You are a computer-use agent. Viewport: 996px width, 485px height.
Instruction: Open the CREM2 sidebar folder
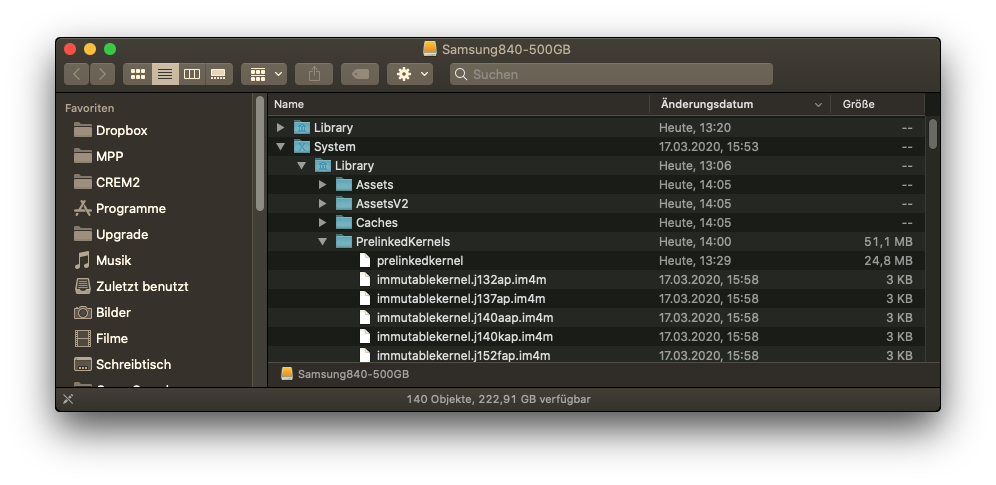coord(107,182)
